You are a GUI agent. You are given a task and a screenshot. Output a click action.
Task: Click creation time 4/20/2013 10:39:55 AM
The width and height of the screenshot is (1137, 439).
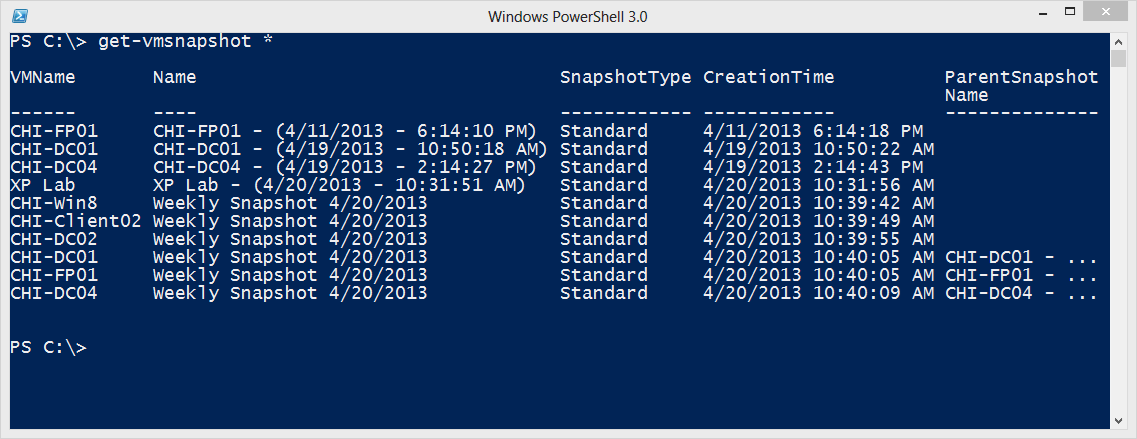tap(819, 239)
